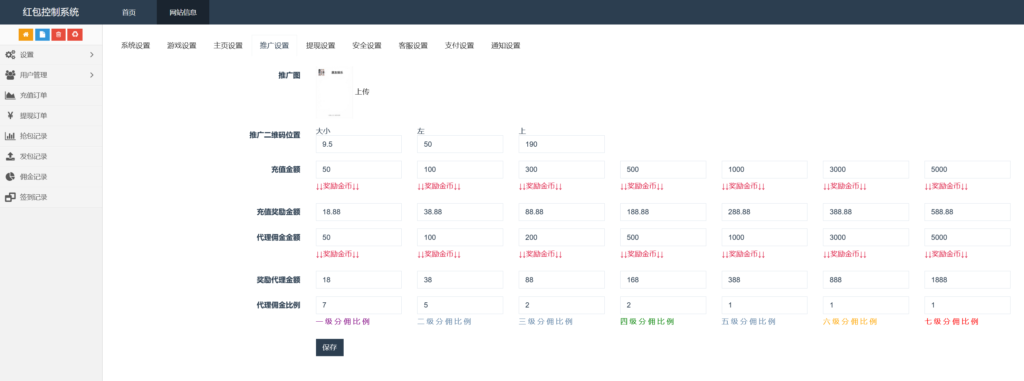Open 用户管理 via its users icon
Viewport: 1024px width, 381px height.
10,75
